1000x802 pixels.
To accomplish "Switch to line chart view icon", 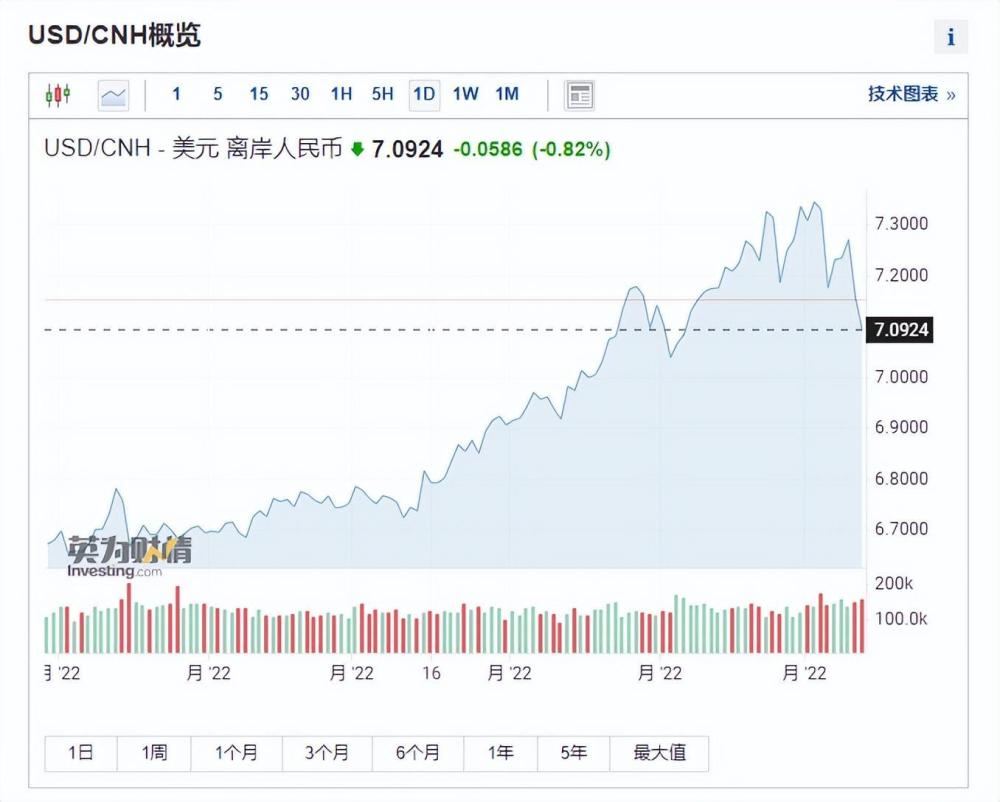I will (112, 94).
